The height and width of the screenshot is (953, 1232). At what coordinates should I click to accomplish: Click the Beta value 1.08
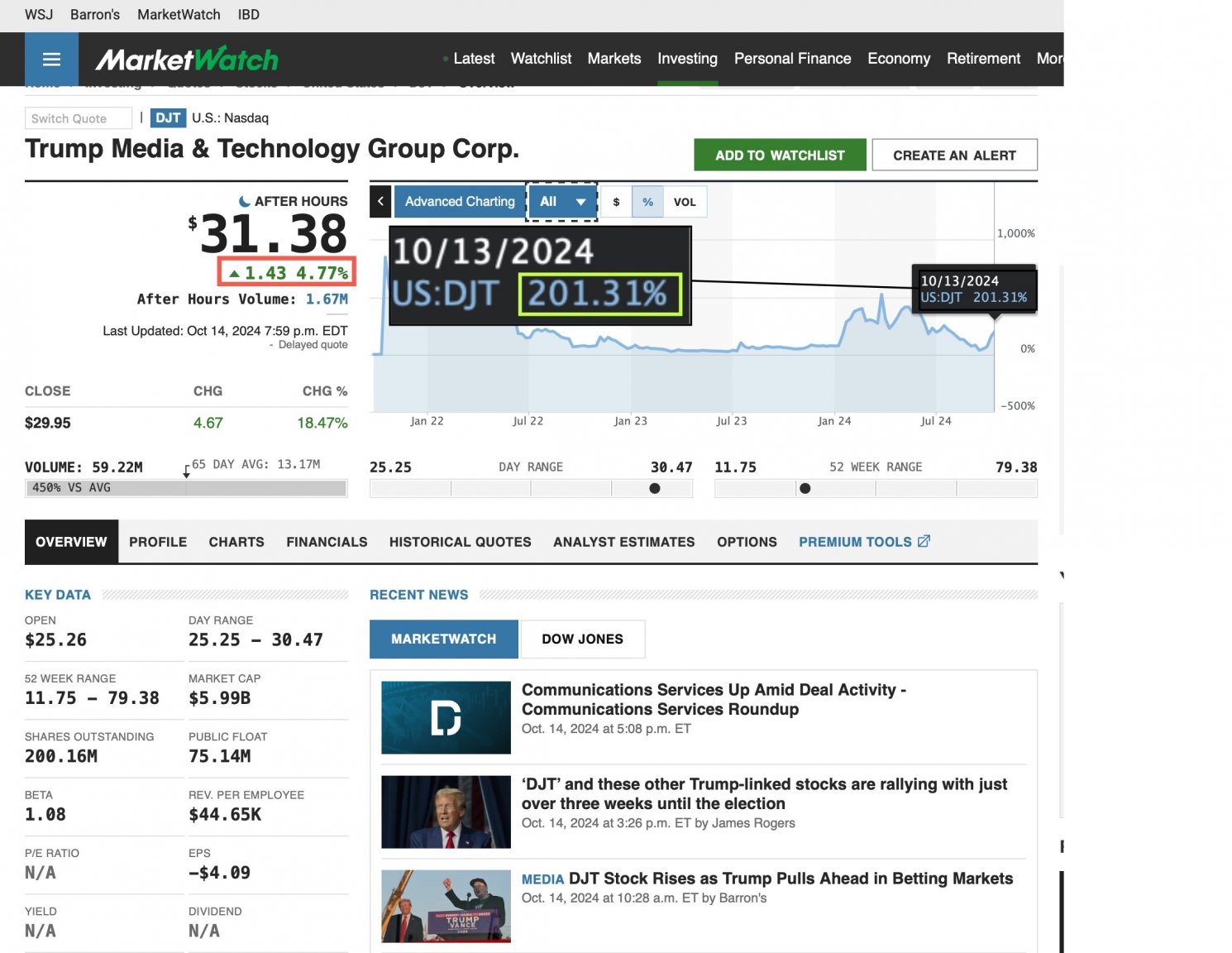click(45, 815)
